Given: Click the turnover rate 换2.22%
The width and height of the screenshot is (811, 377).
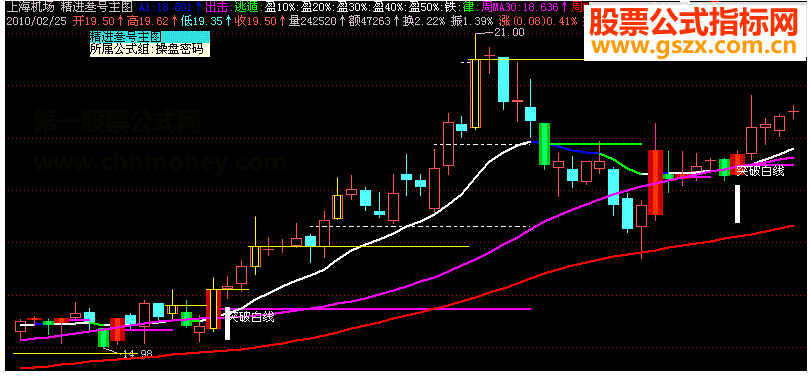Looking at the screenshot, I should 424,21.
